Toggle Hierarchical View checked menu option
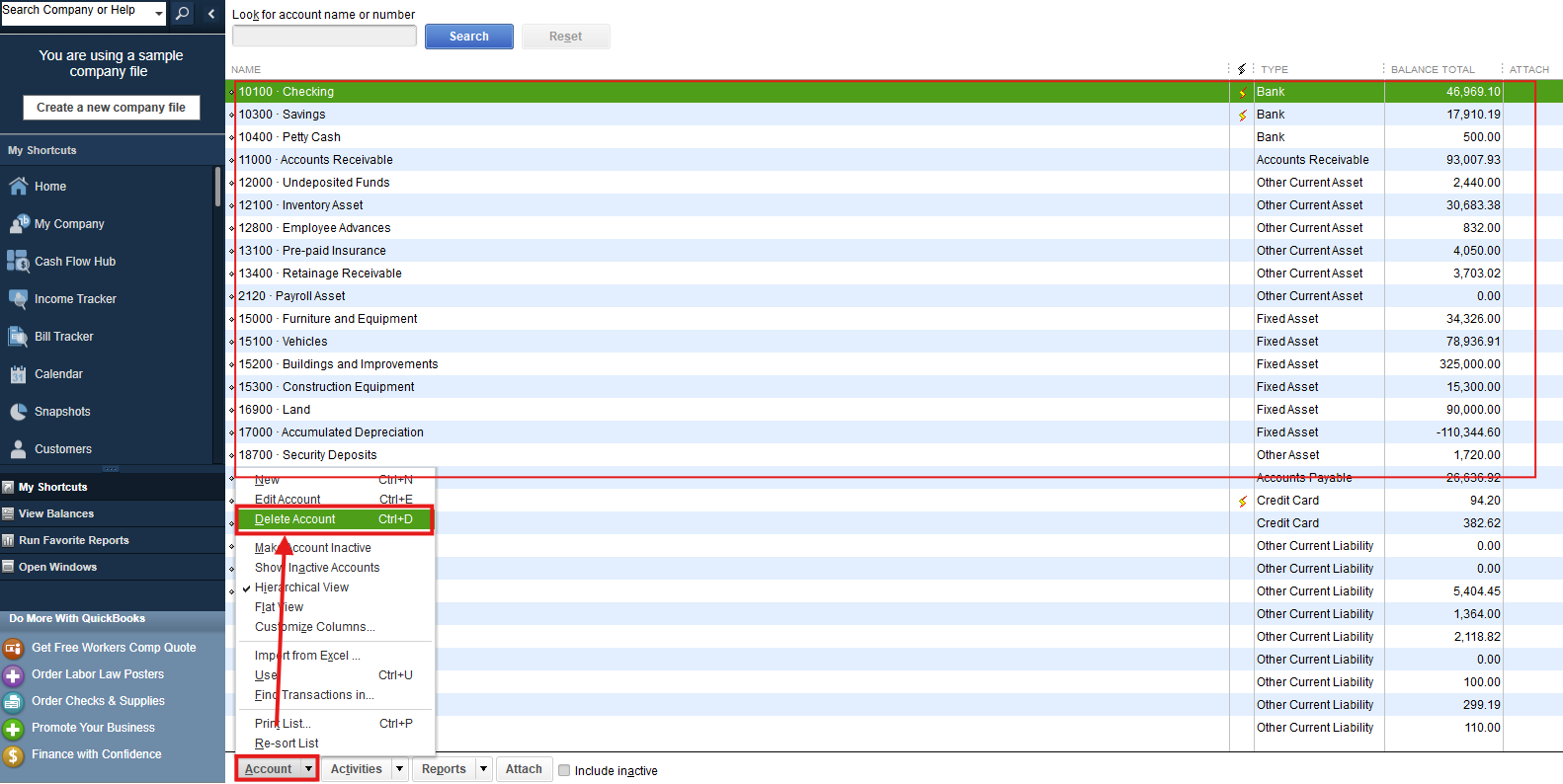 (x=301, y=588)
